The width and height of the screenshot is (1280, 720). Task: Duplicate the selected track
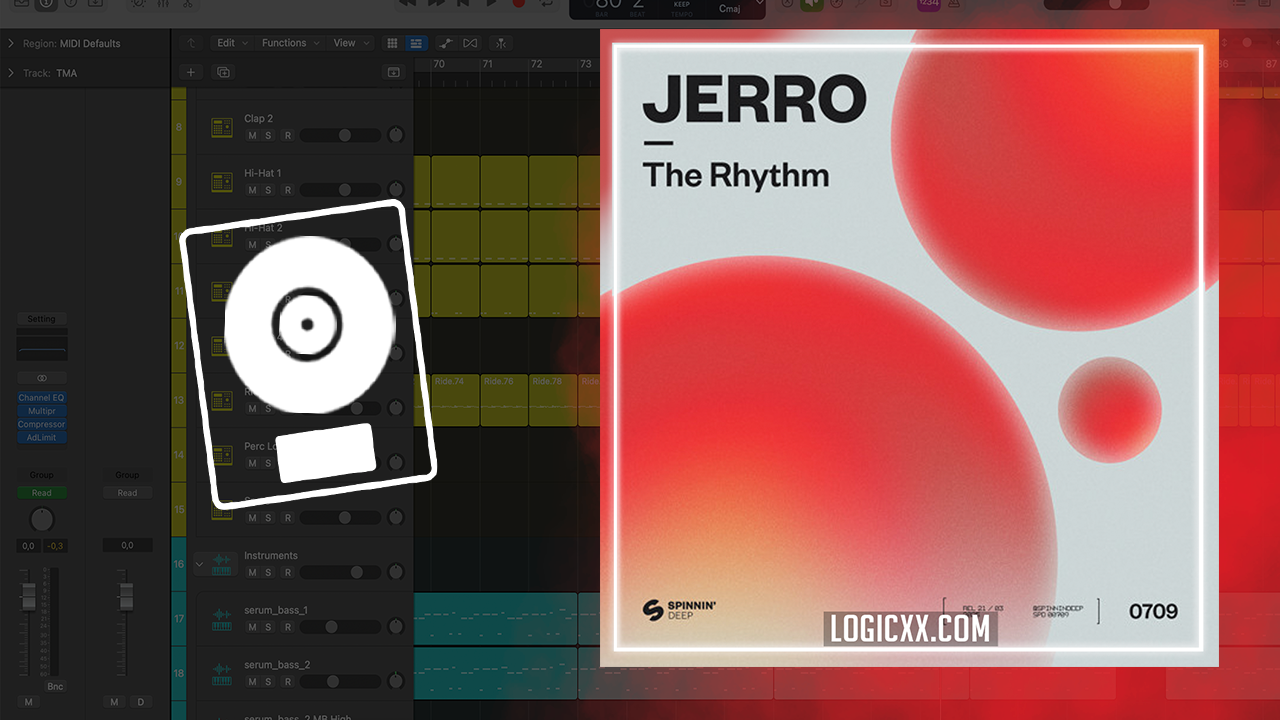pyautogui.click(x=223, y=72)
